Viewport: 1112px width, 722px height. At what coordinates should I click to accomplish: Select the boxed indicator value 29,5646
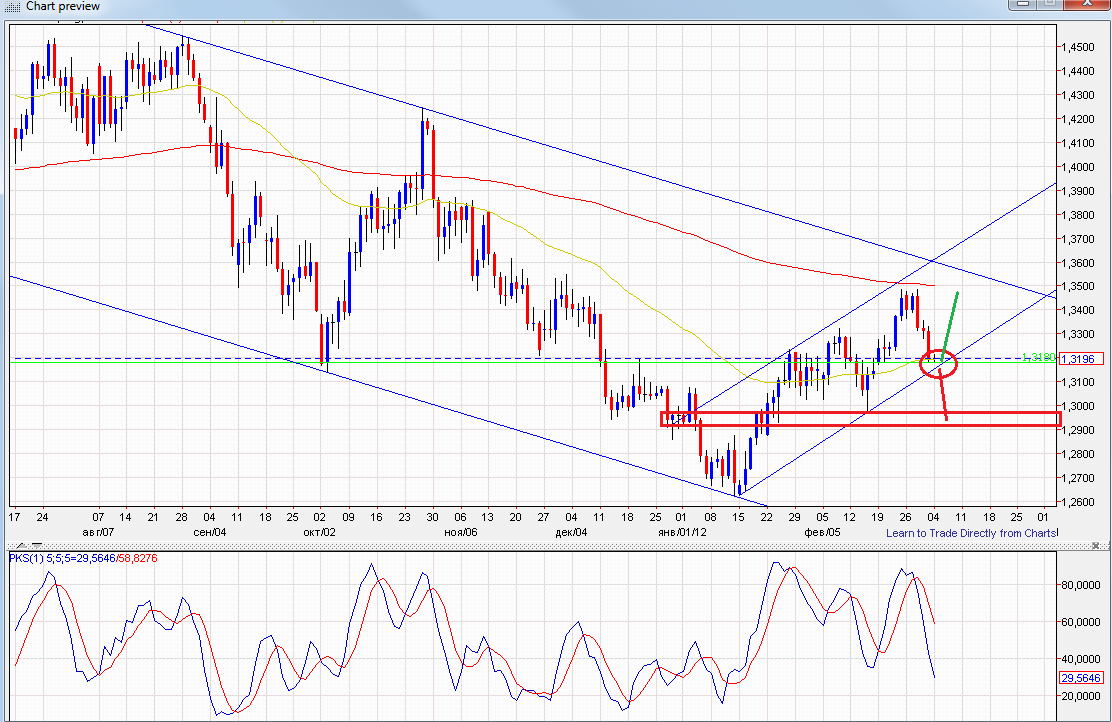[1080, 678]
